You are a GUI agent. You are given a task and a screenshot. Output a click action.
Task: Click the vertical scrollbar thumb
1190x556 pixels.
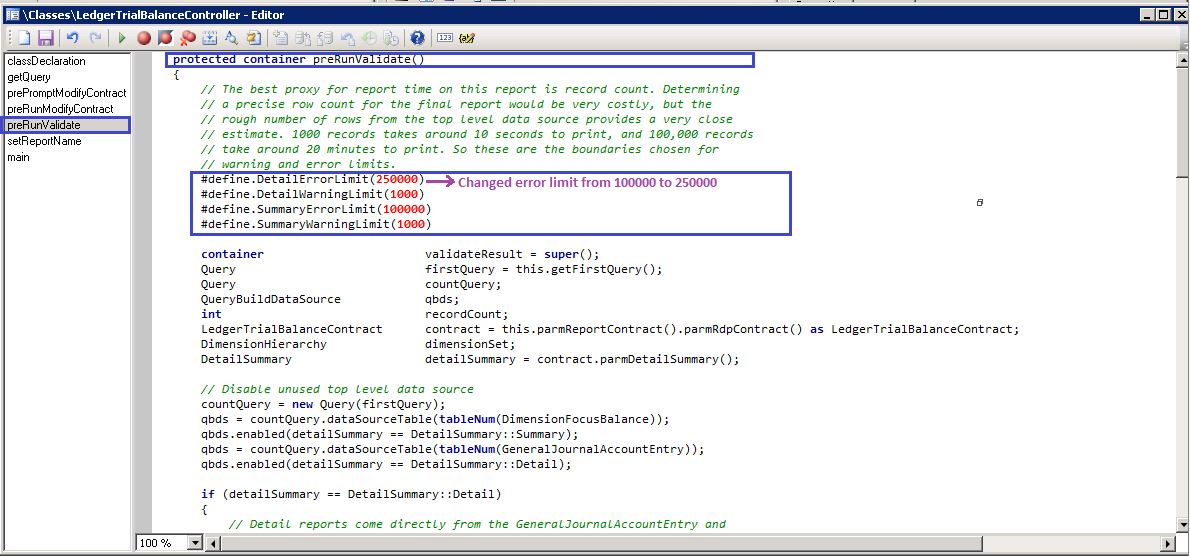click(x=1182, y=124)
